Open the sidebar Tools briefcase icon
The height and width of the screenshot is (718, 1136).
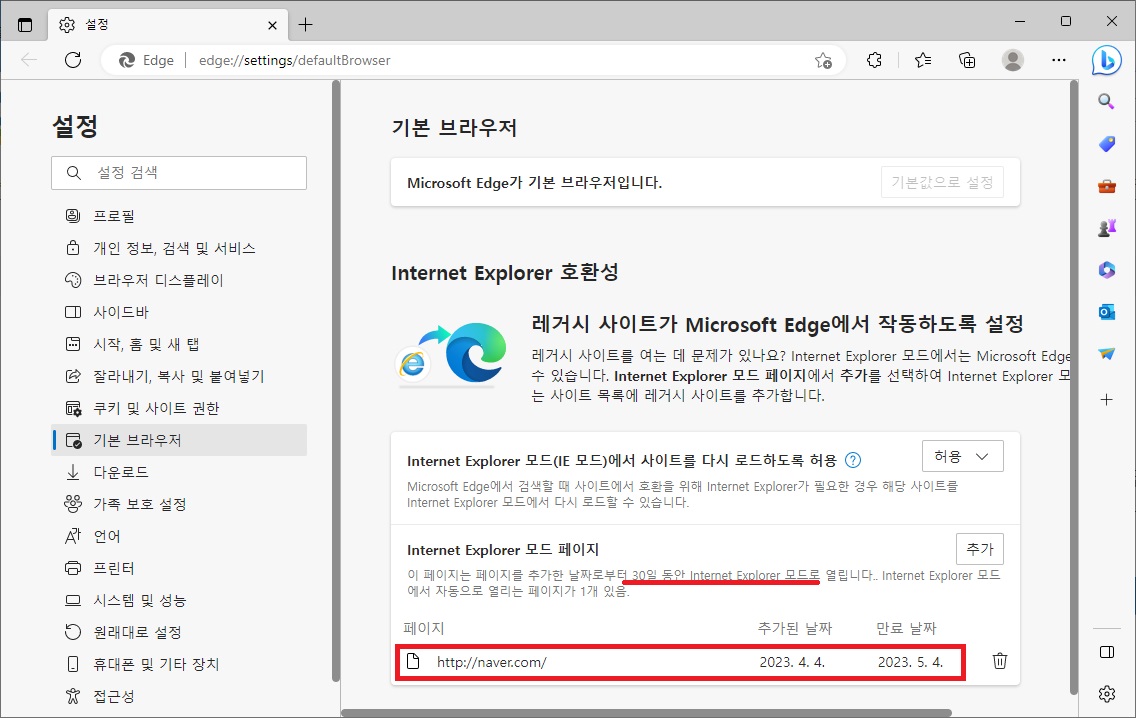coord(1106,187)
